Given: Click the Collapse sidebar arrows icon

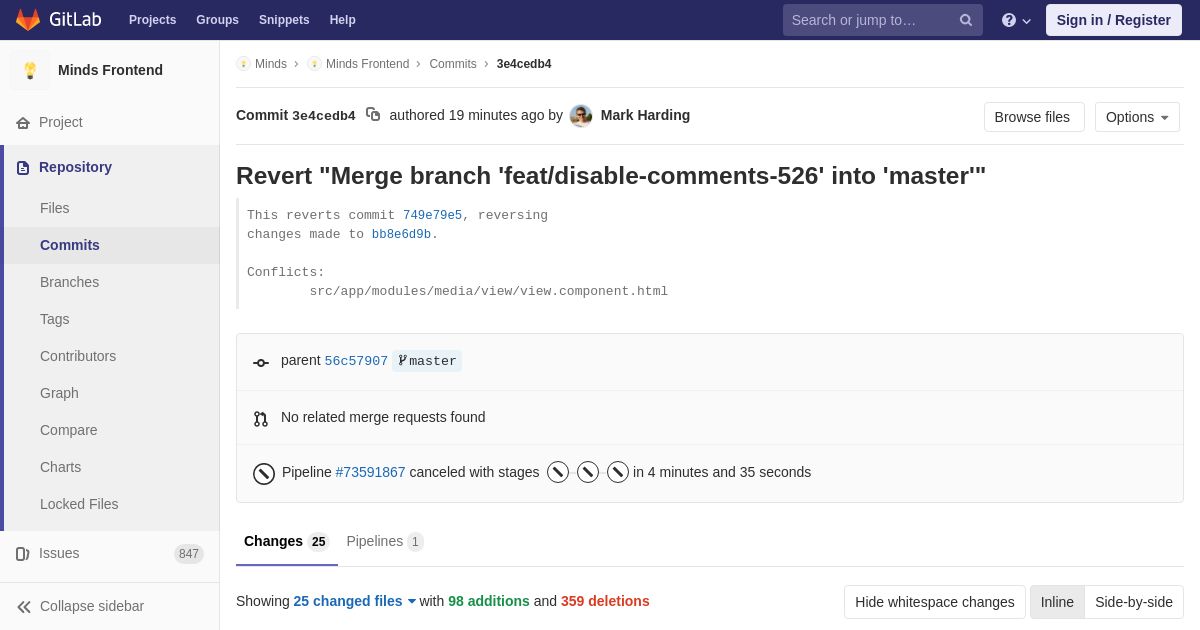Looking at the screenshot, I should pos(24,606).
